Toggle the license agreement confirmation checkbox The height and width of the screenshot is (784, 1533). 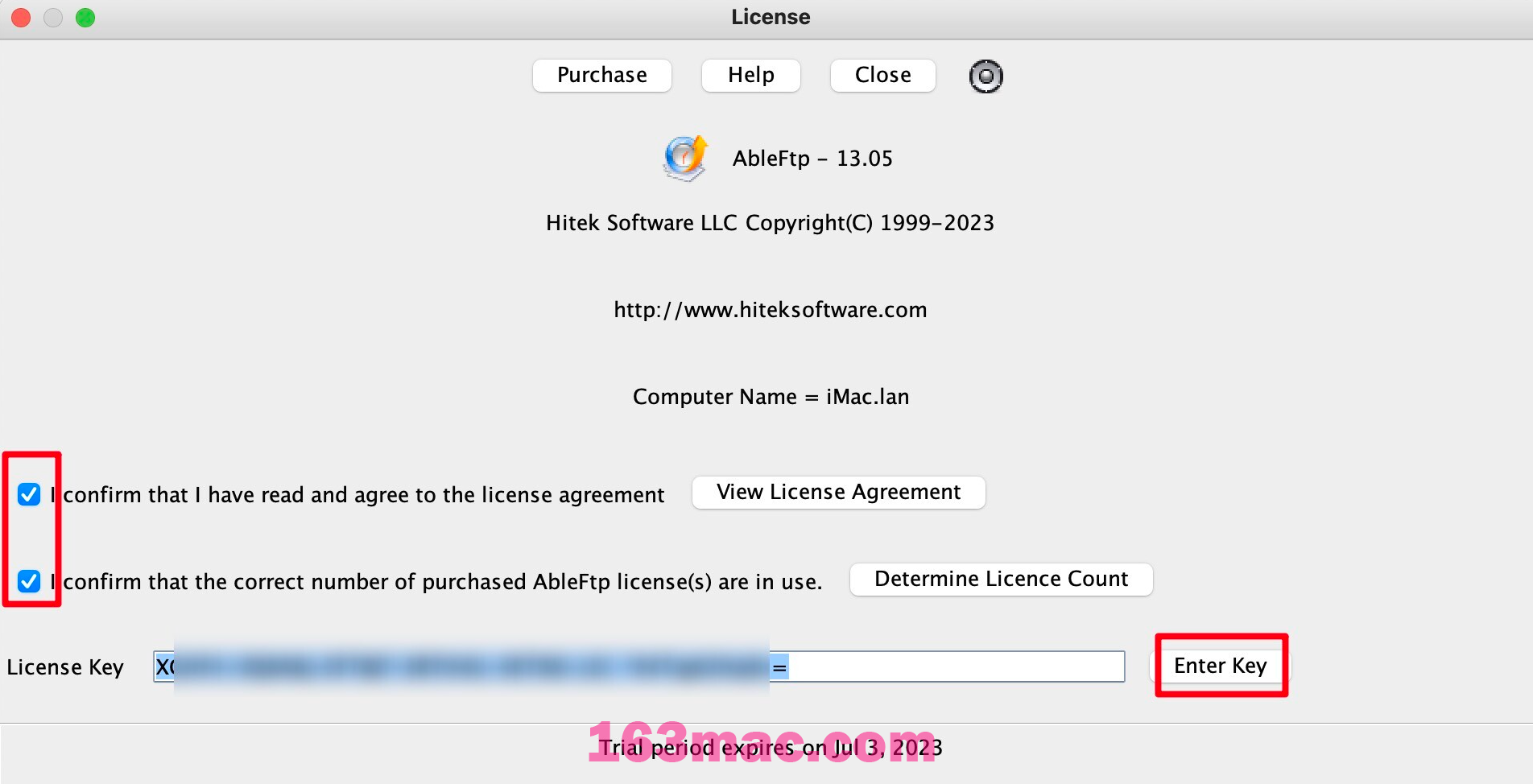point(29,494)
